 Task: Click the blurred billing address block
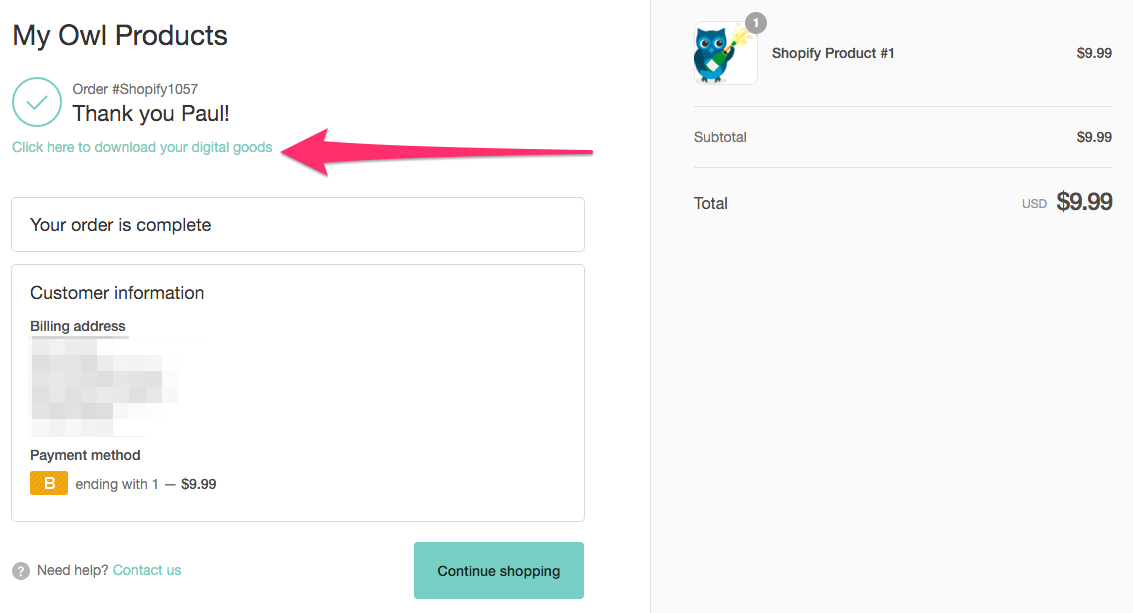click(103, 387)
